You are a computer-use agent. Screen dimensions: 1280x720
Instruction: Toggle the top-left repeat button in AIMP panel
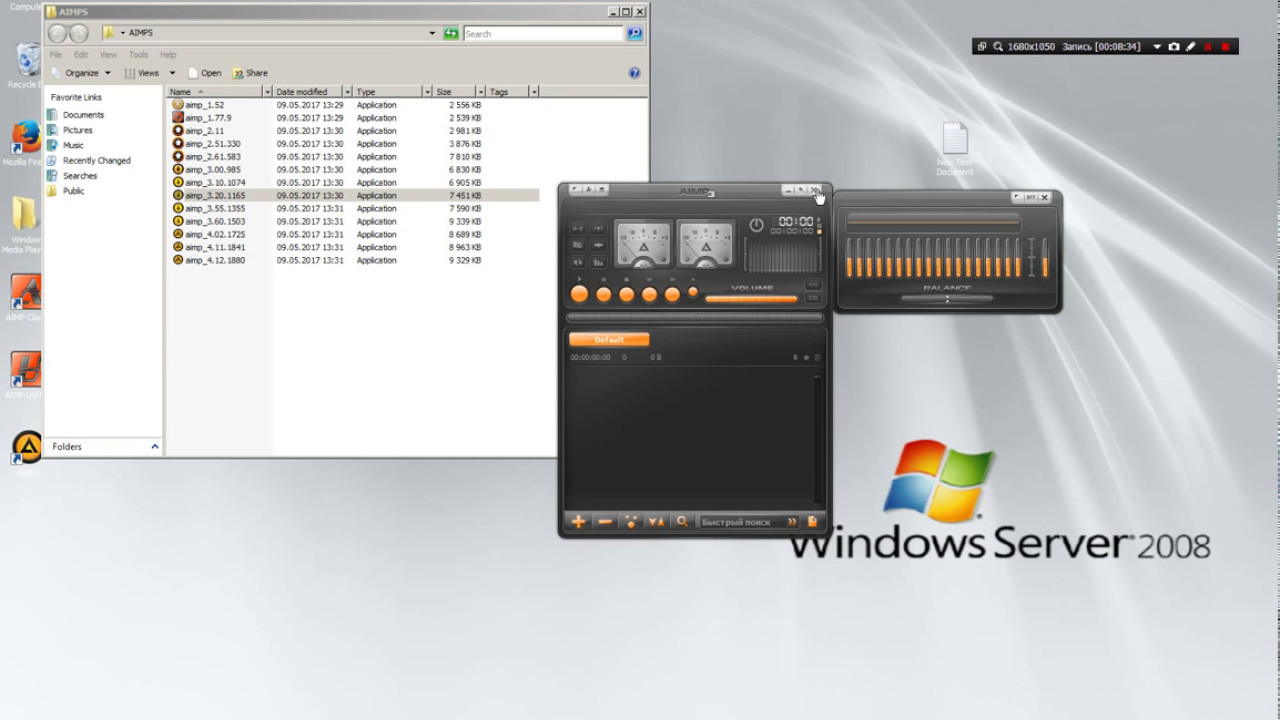pos(577,228)
